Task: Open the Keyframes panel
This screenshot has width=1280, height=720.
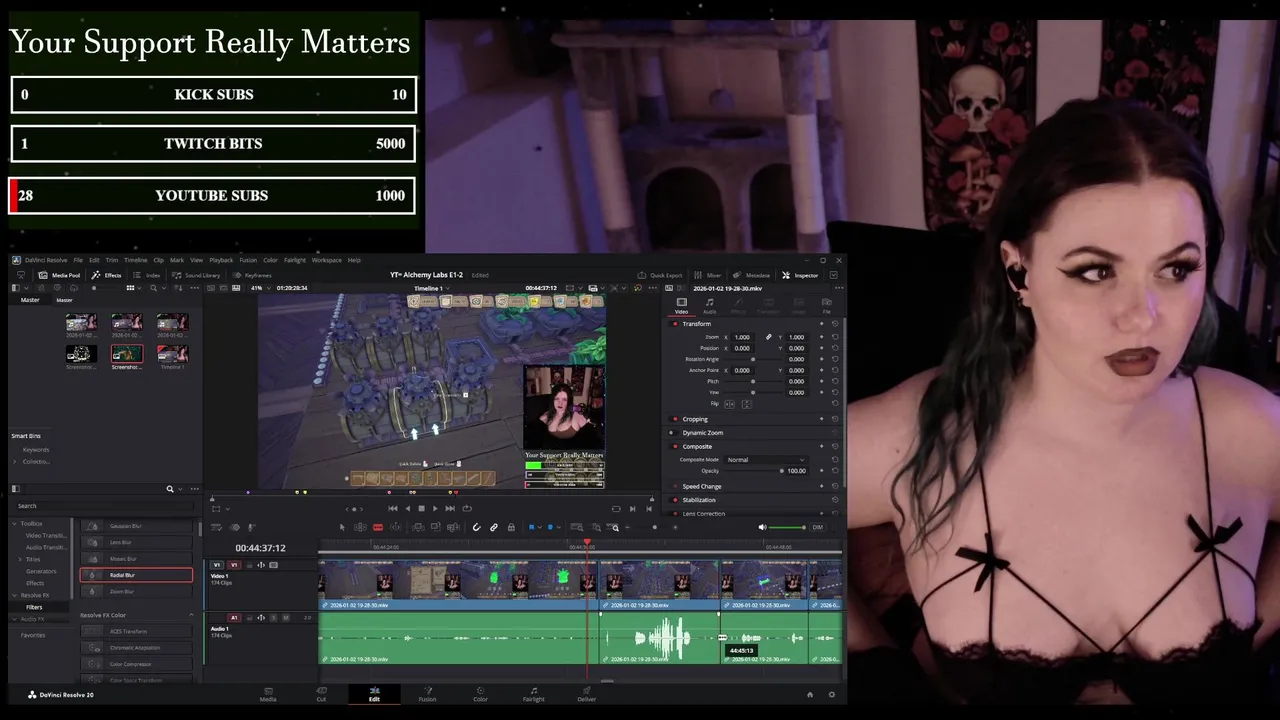Action: click(252, 275)
